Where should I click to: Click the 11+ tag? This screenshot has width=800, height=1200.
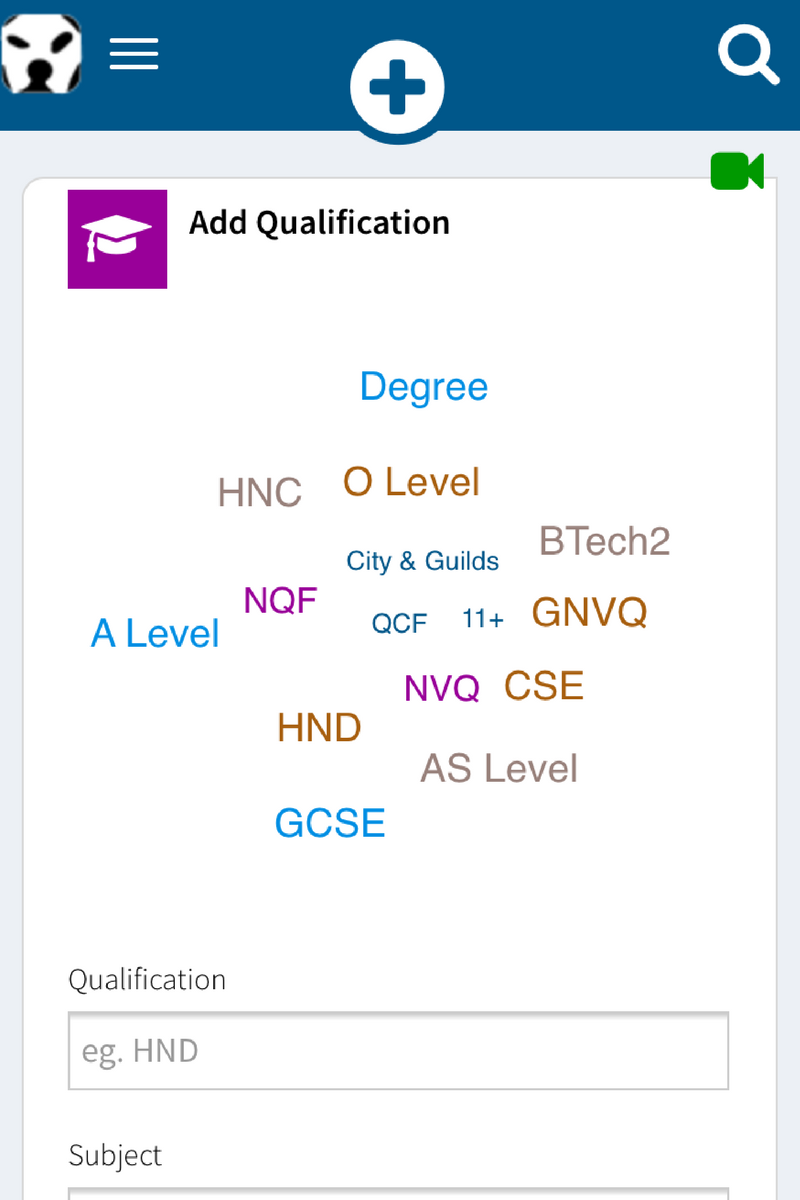(483, 620)
